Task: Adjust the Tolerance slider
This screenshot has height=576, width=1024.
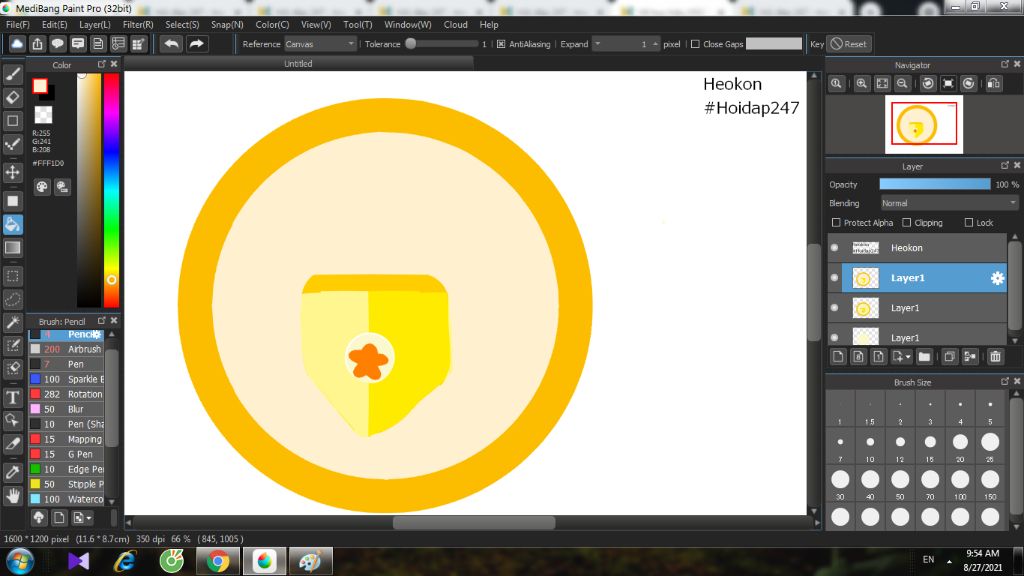Action: [x=442, y=44]
